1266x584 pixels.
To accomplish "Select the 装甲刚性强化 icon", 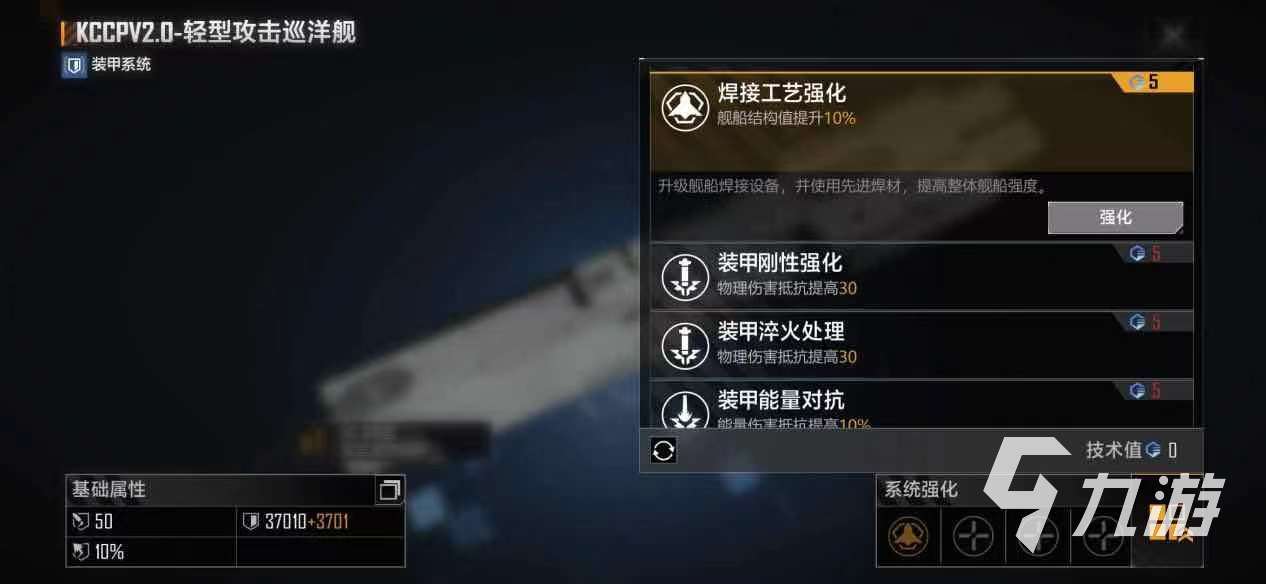I will point(685,277).
